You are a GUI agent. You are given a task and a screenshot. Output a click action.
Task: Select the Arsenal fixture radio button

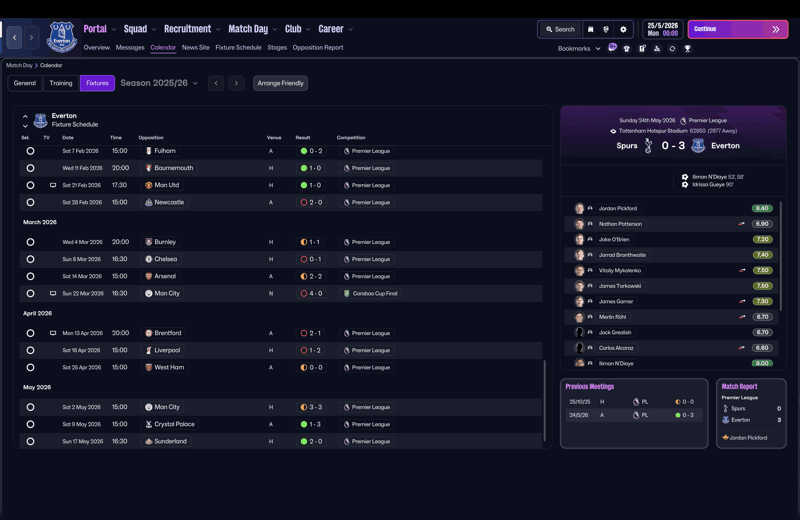click(31, 277)
